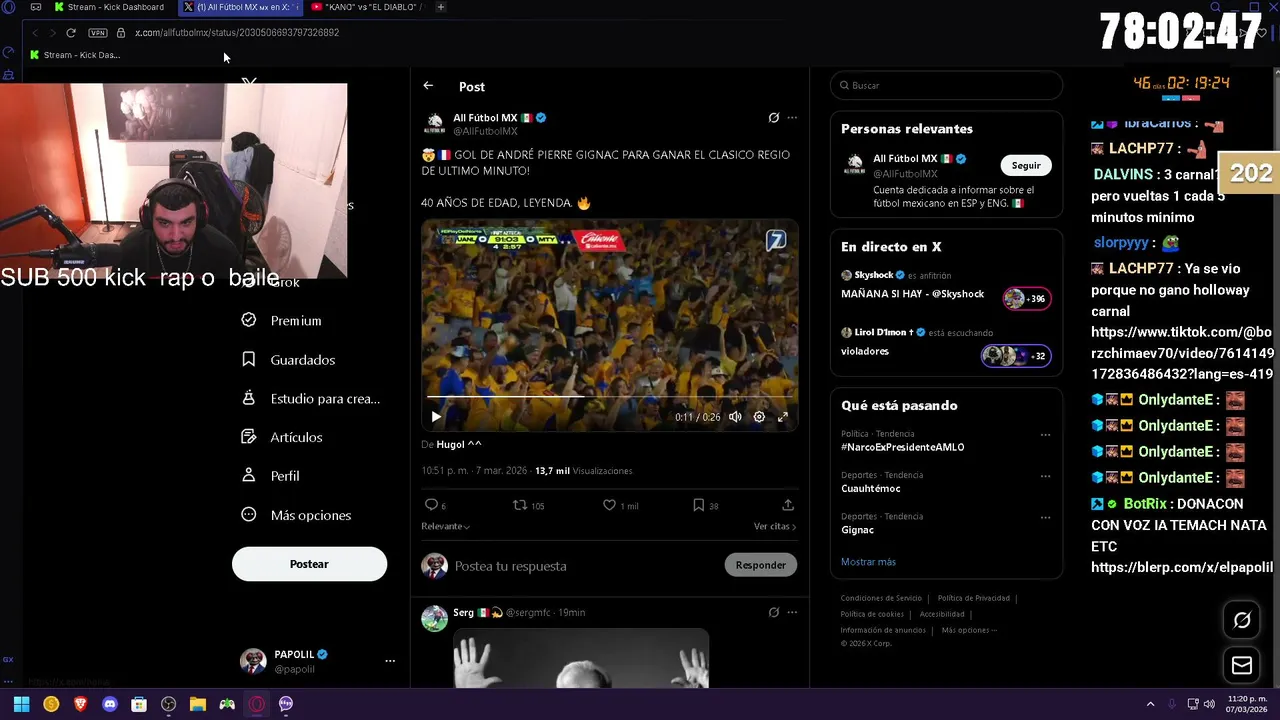Expand the Relevante sort dropdown
Screen dimensions: 1280x720
(x=445, y=526)
